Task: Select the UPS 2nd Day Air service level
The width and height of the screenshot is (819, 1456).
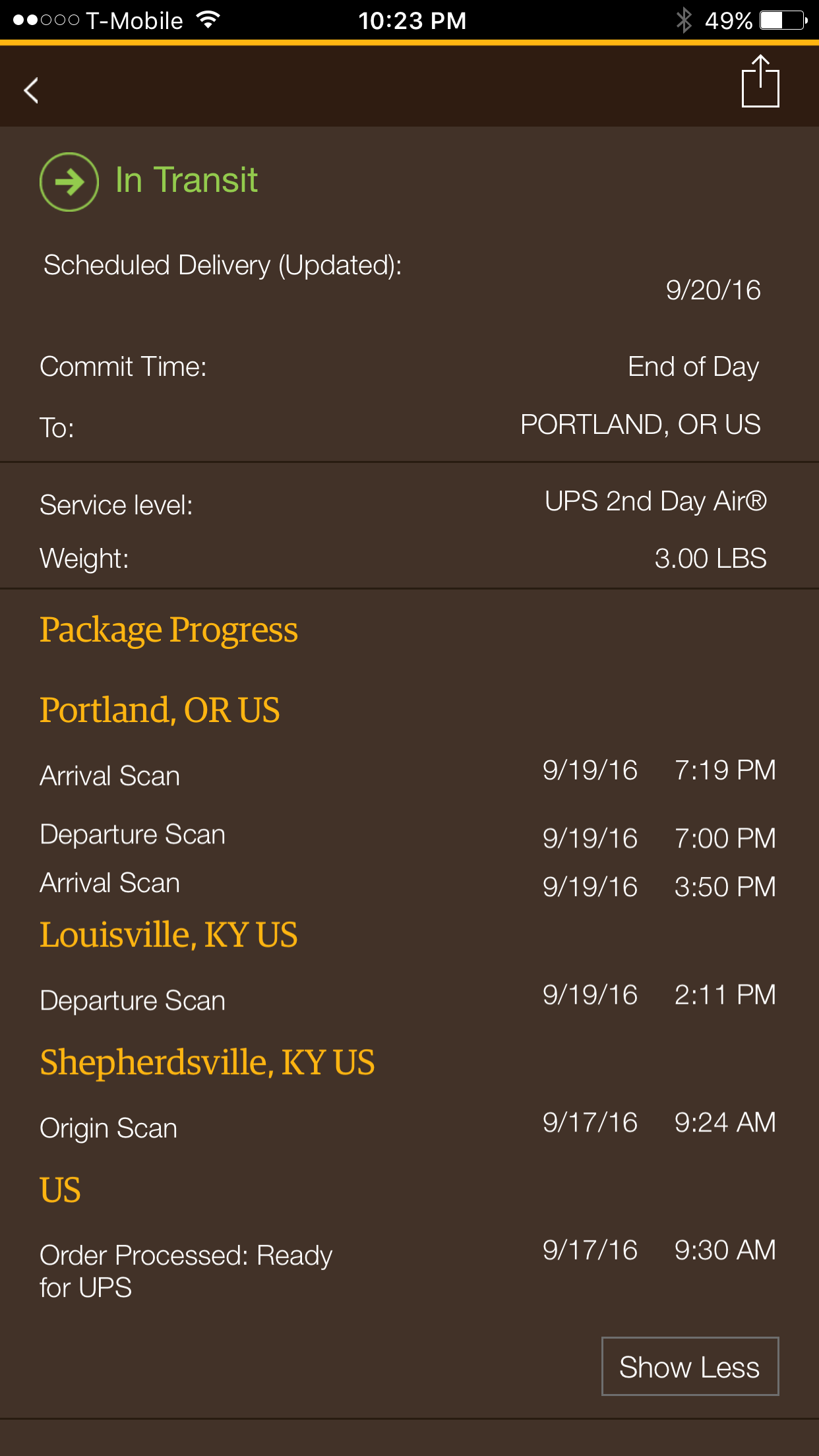Action: (x=655, y=501)
